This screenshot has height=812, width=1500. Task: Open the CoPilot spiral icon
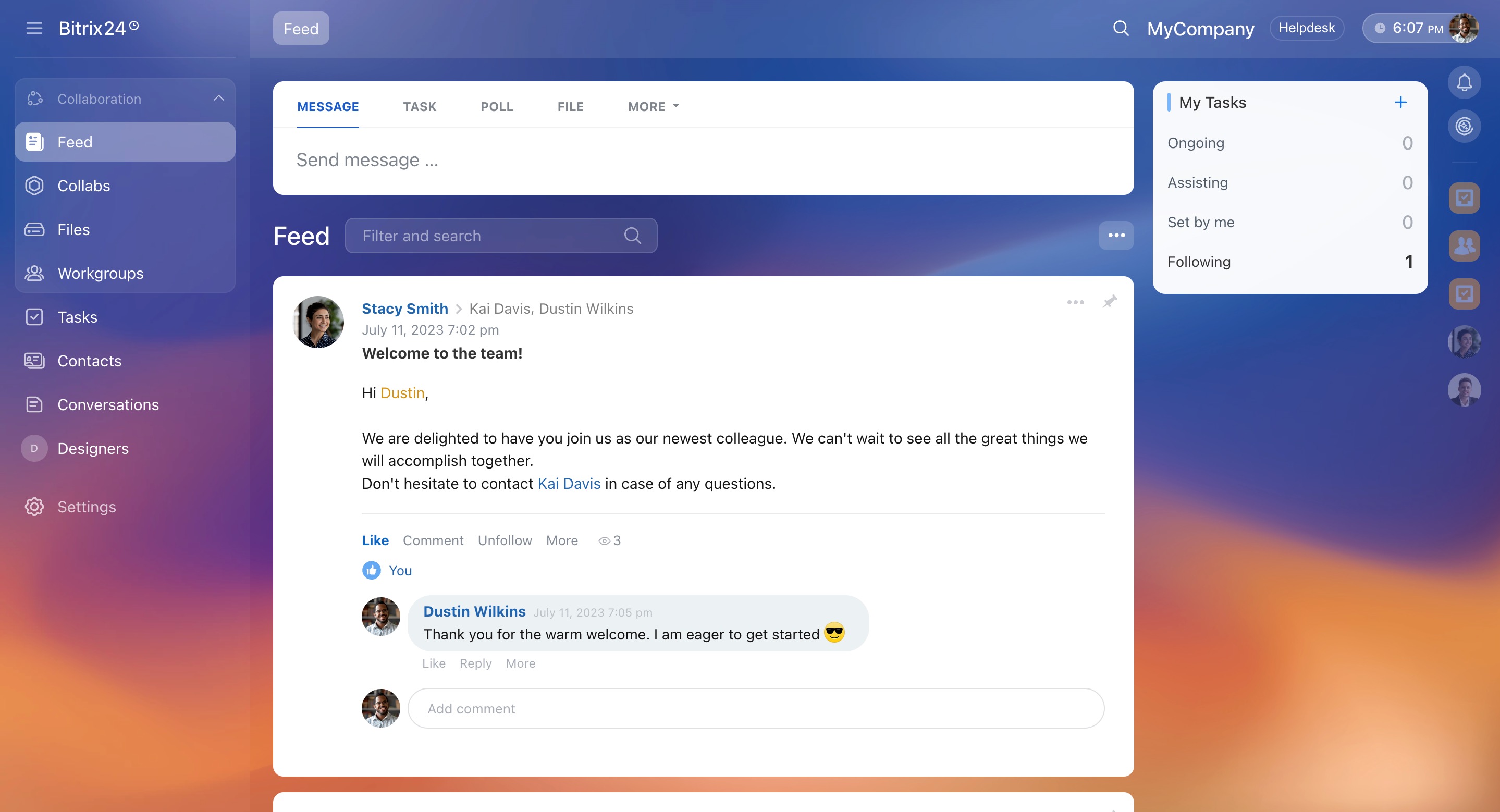[1464, 126]
